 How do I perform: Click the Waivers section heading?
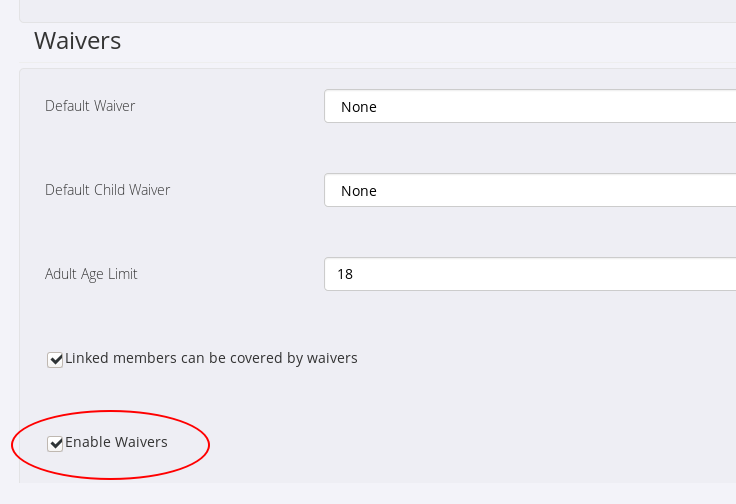[77, 41]
